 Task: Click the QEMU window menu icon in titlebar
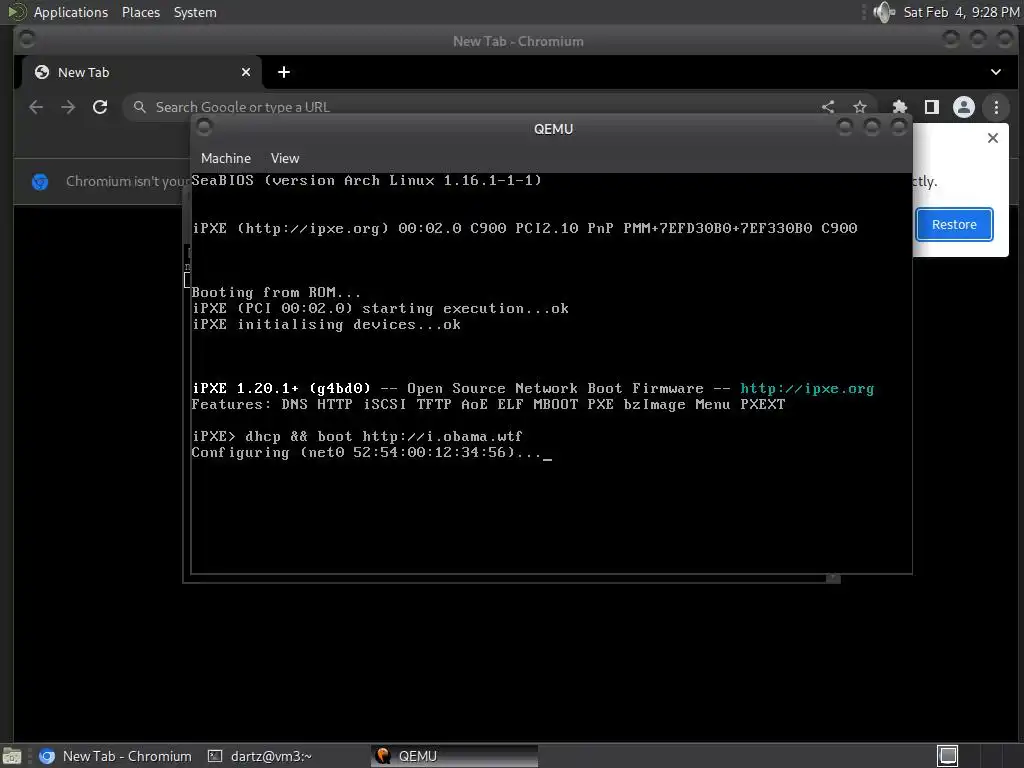[204, 127]
